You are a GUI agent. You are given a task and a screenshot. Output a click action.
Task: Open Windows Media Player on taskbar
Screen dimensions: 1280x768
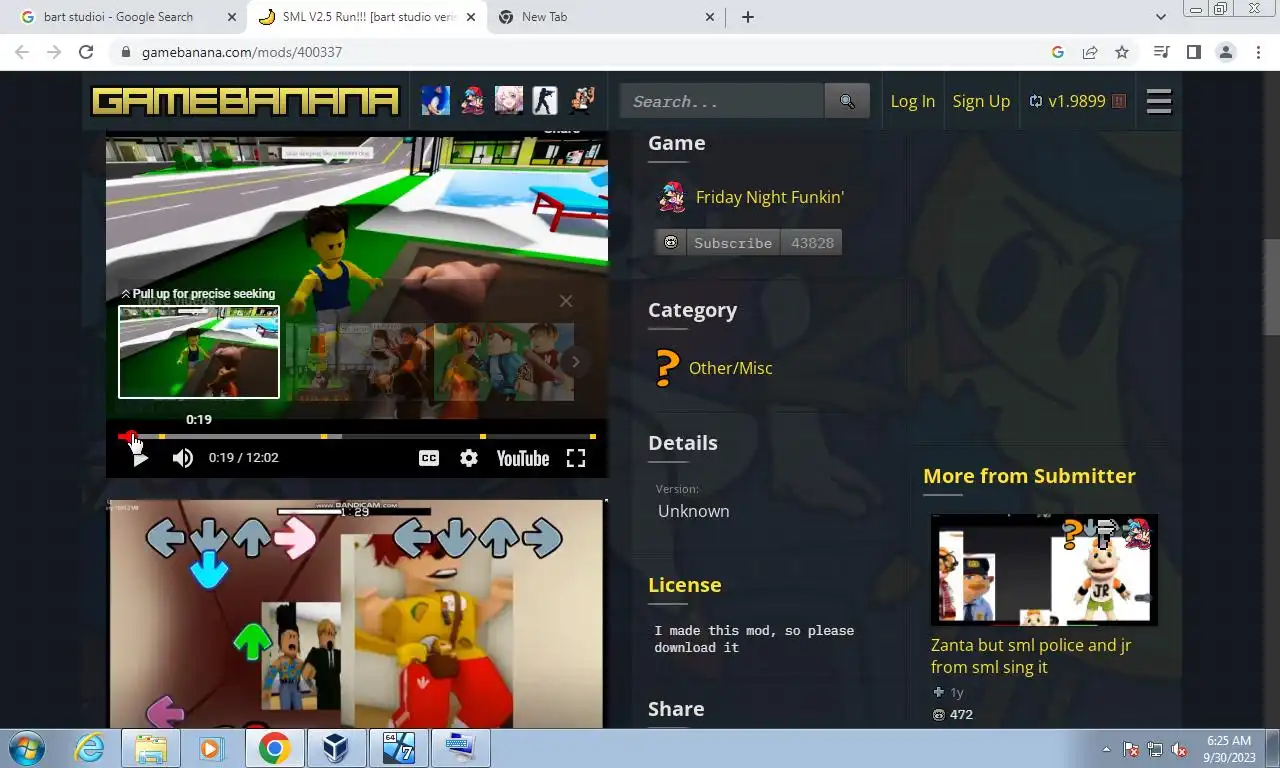click(210, 748)
